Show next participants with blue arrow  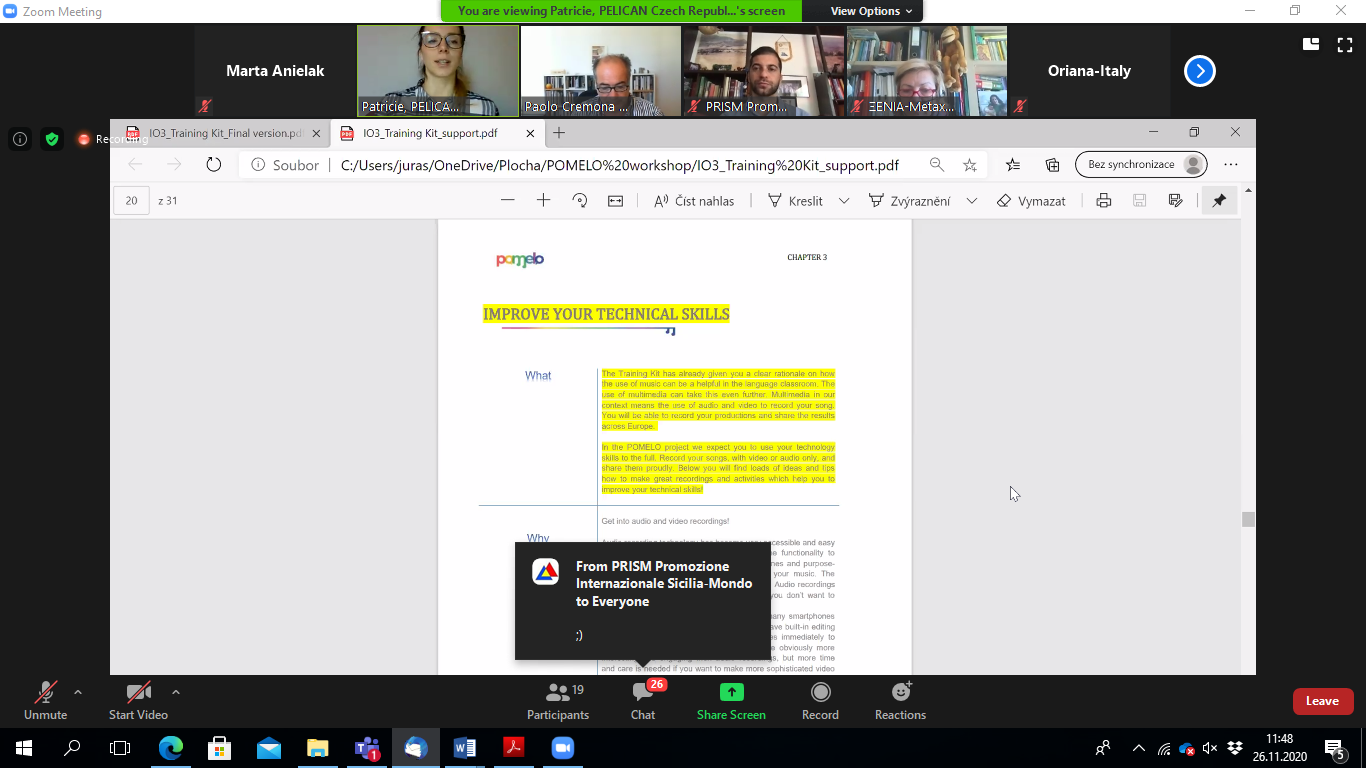click(1200, 71)
